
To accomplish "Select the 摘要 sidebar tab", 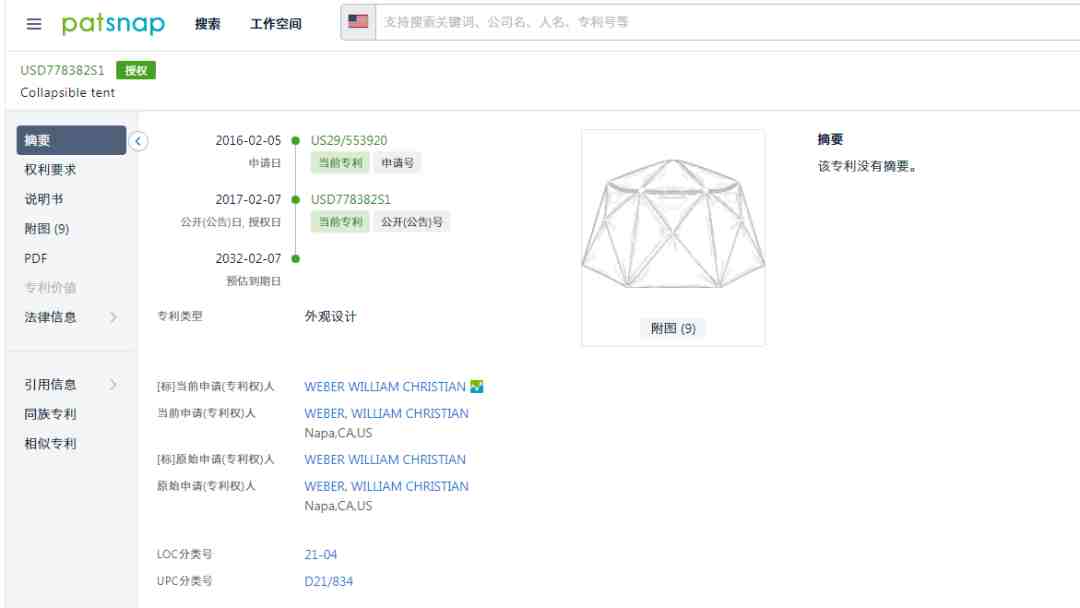I will [71, 140].
